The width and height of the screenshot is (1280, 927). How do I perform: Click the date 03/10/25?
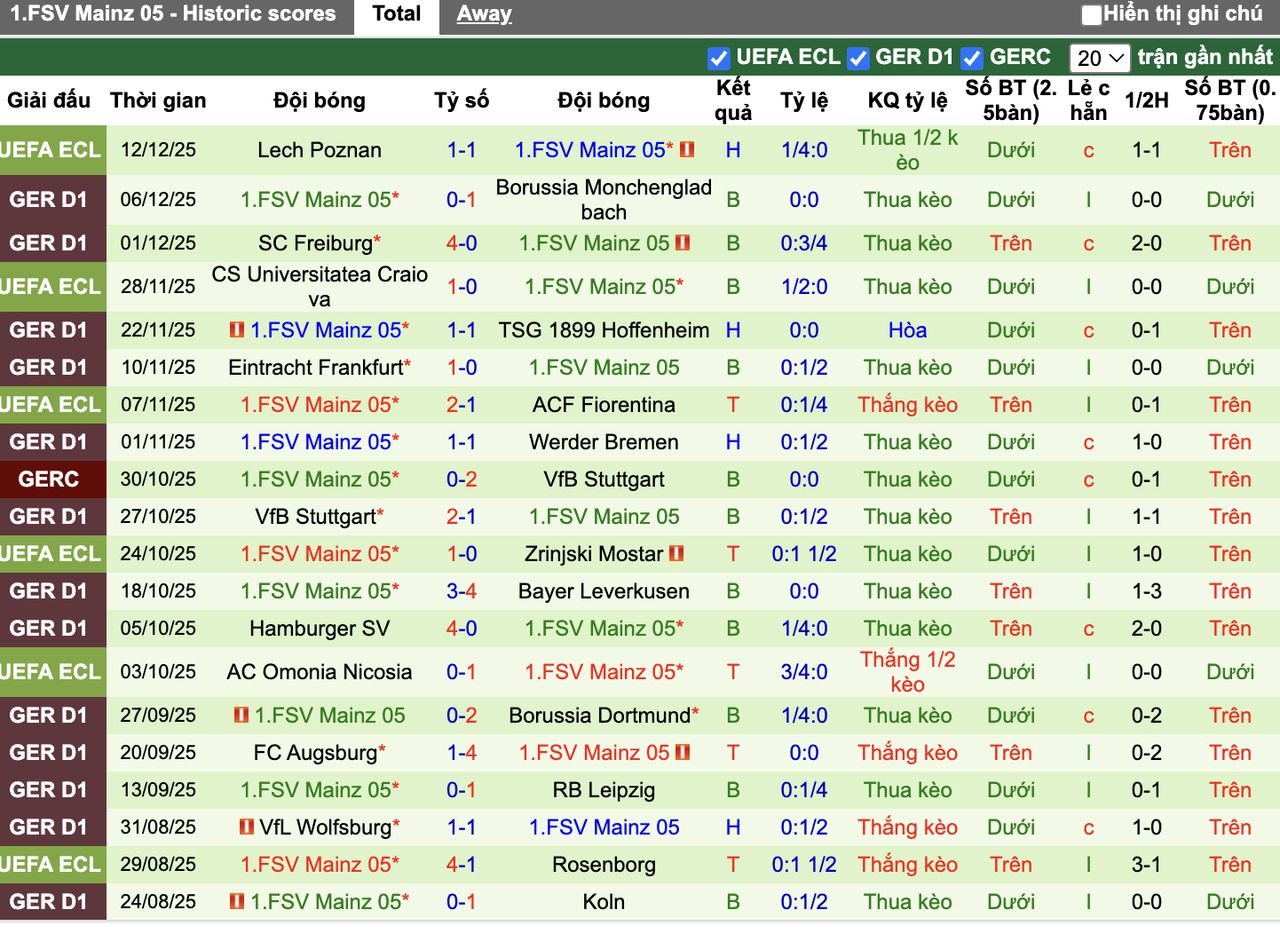(158, 672)
